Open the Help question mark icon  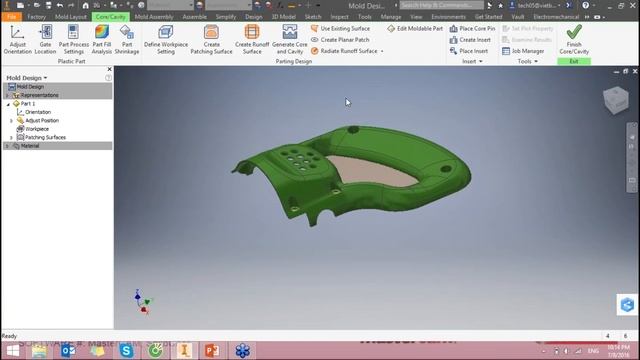(585, 5)
